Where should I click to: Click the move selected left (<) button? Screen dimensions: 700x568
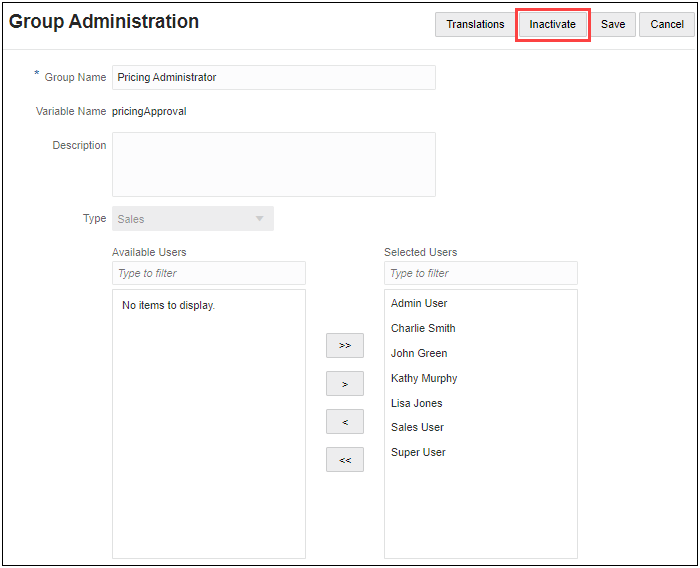(345, 422)
